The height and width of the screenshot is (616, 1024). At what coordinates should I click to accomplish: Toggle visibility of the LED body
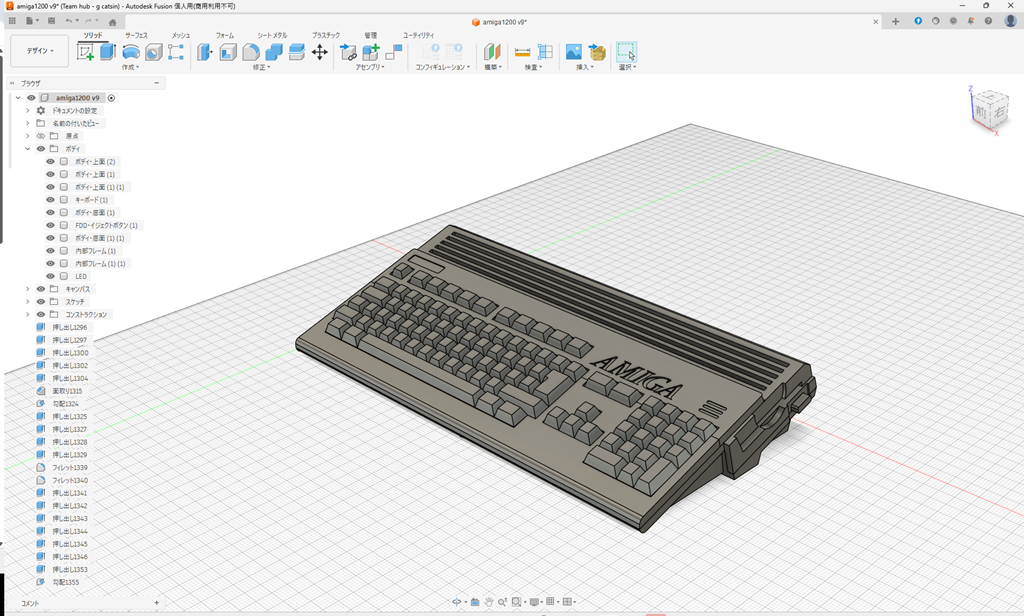point(51,276)
